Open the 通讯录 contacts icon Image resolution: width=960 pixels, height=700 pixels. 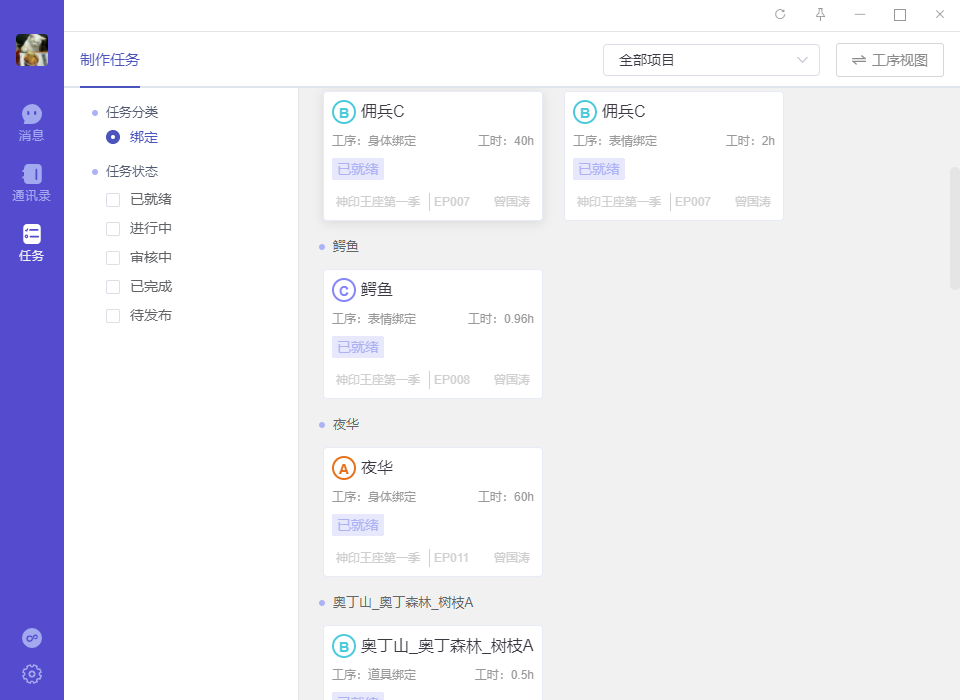click(x=32, y=175)
